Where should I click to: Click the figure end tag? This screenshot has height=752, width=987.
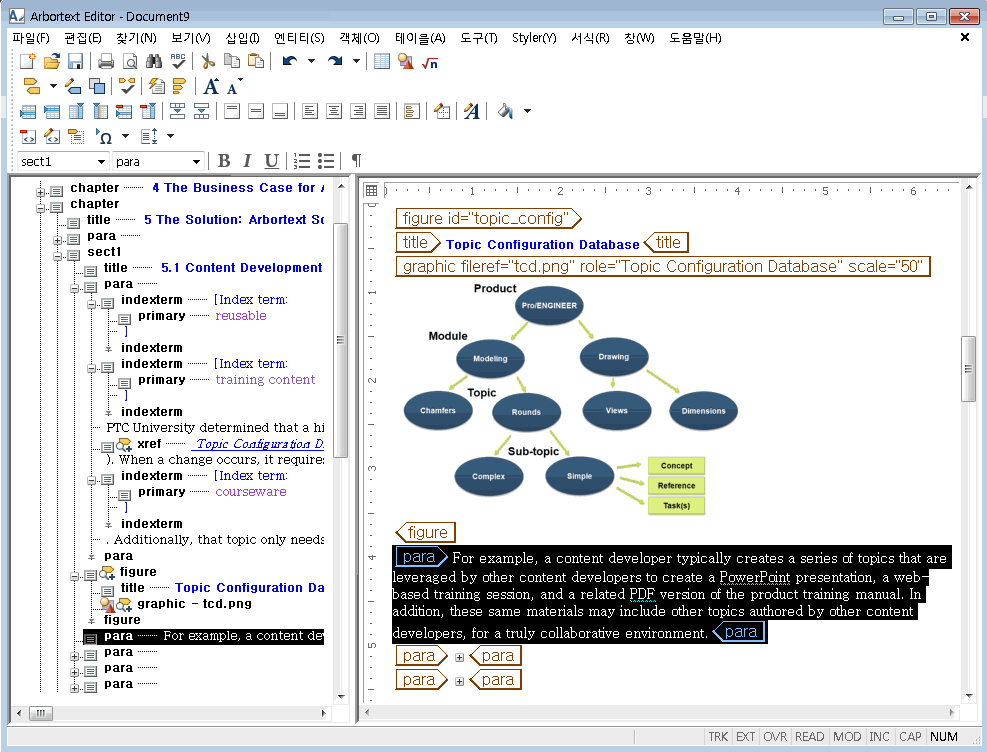click(426, 532)
